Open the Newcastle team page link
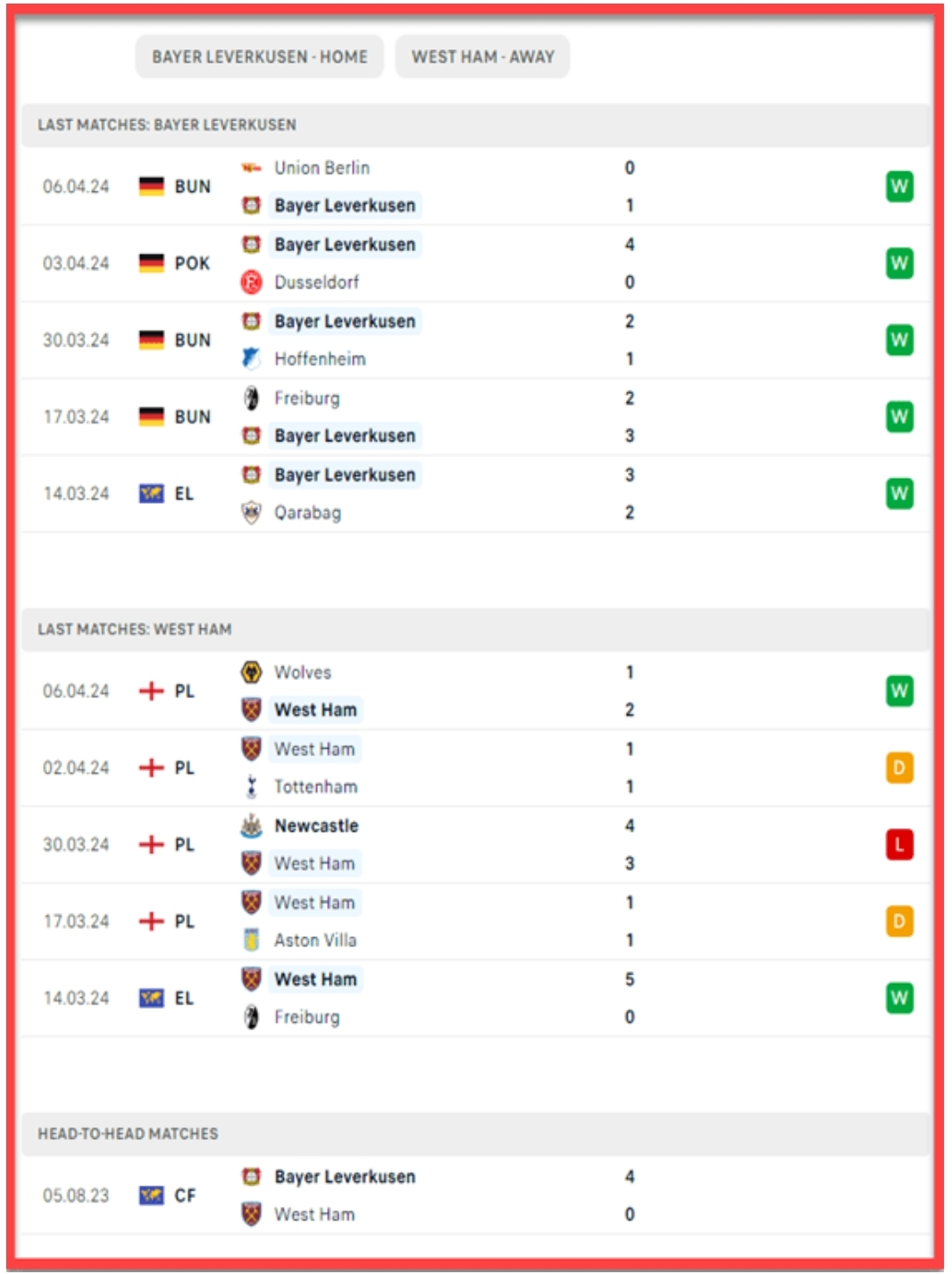 (316, 826)
